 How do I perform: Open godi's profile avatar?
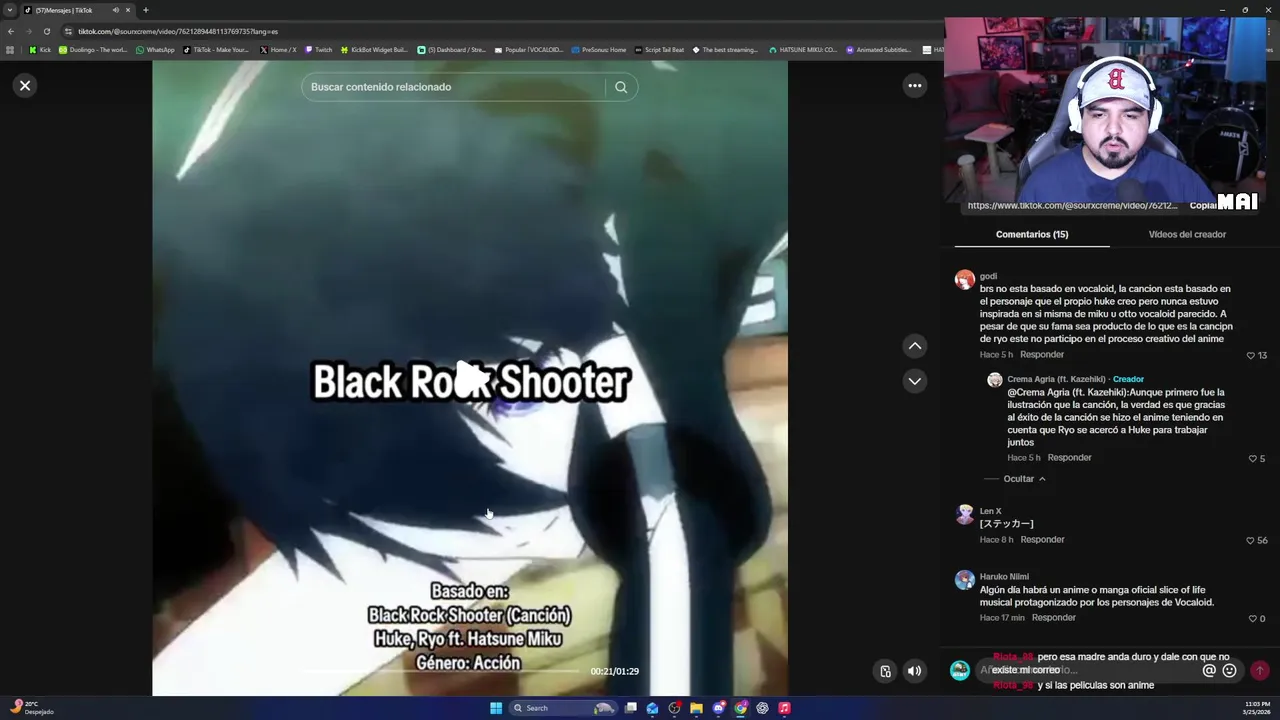click(x=964, y=280)
